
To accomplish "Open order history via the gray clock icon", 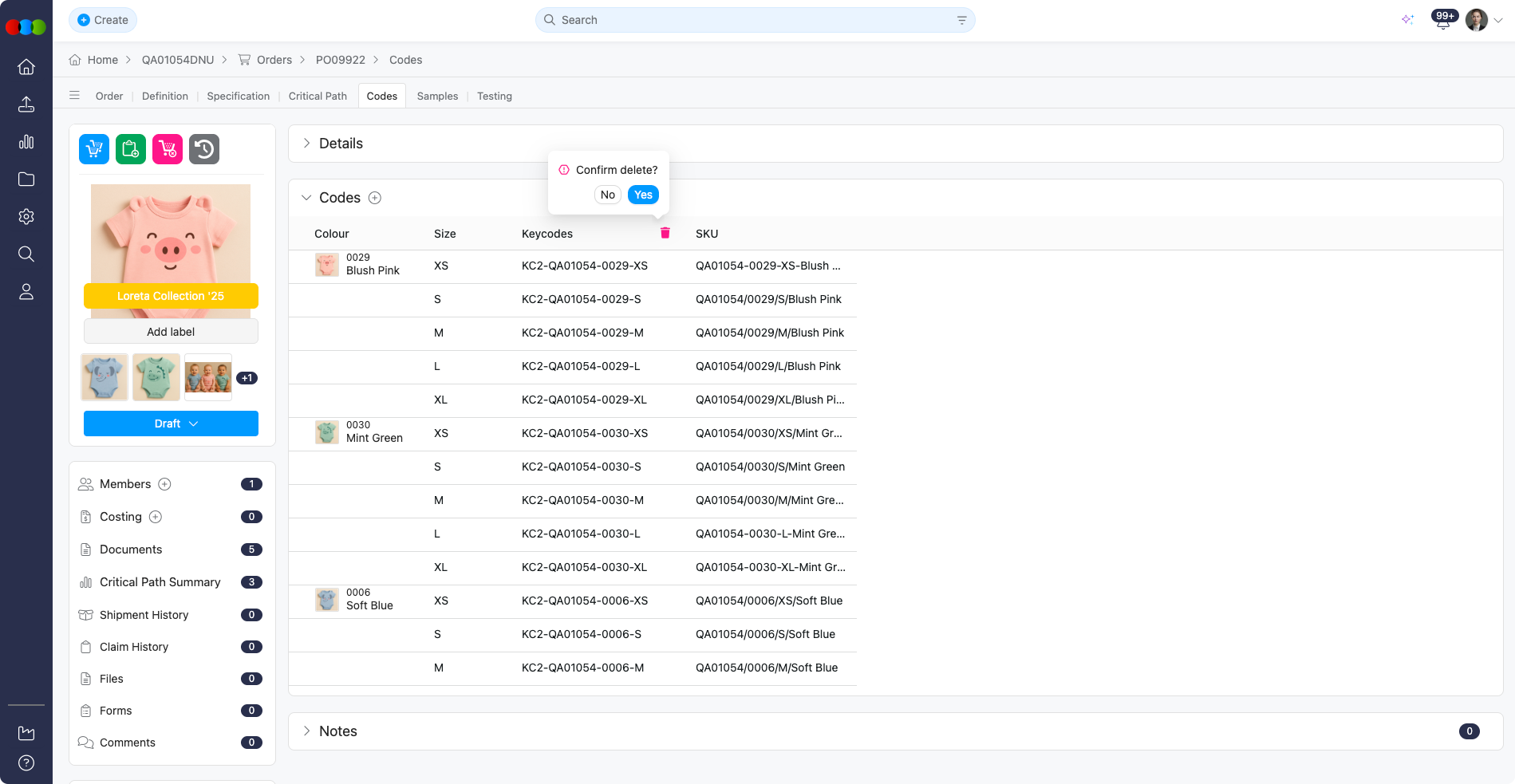I will [x=203, y=148].
